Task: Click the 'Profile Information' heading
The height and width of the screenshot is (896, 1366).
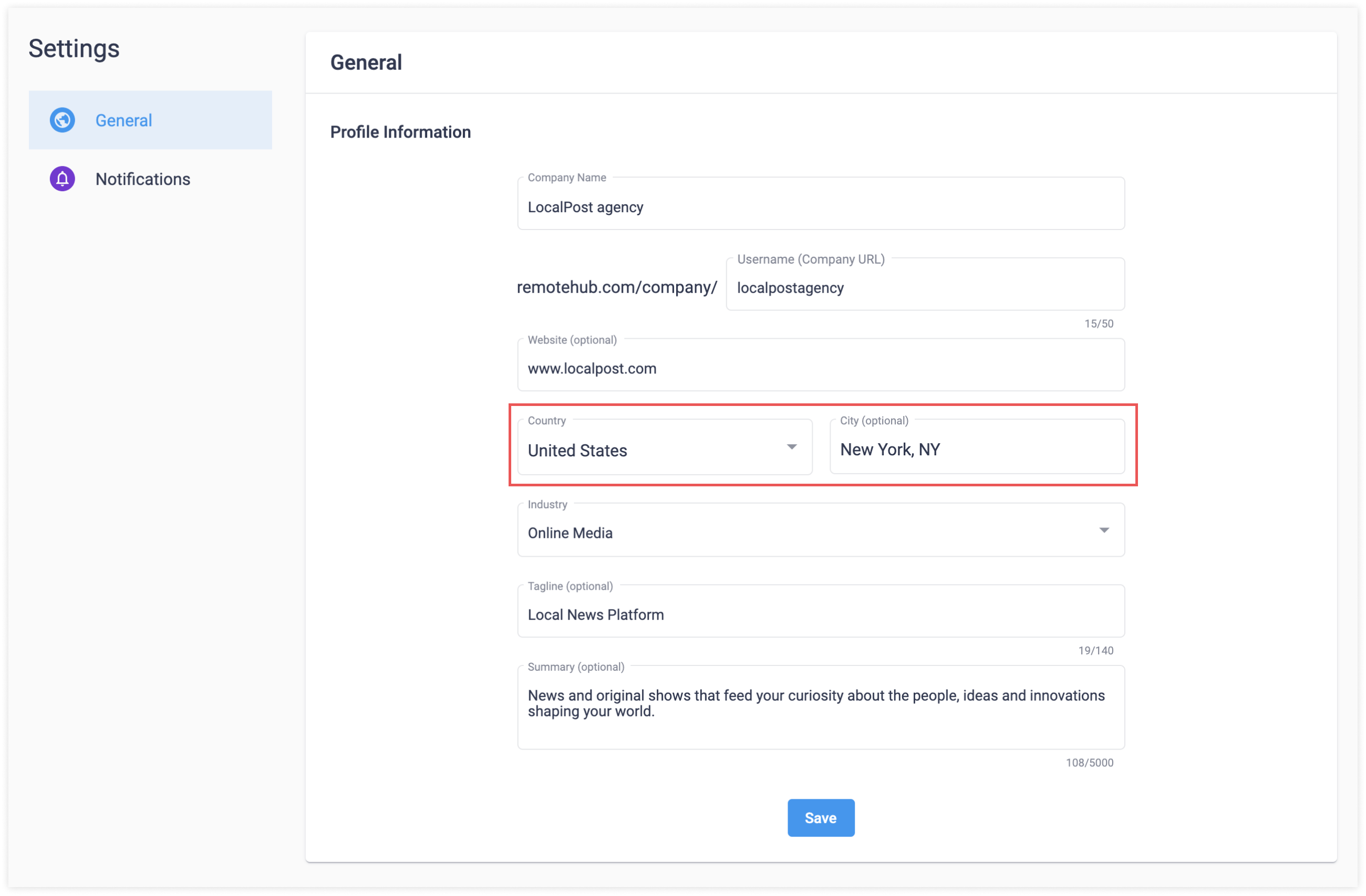Action: 401,132
